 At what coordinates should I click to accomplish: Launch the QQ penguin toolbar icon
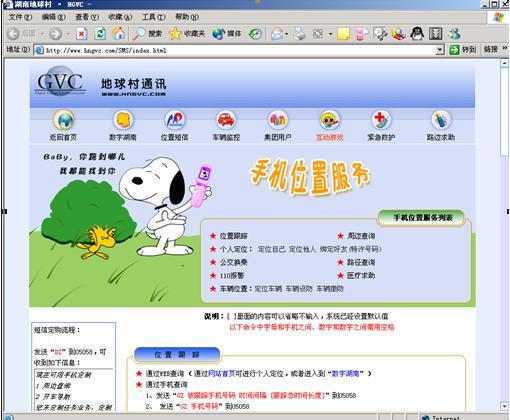(x=417, y=34)
